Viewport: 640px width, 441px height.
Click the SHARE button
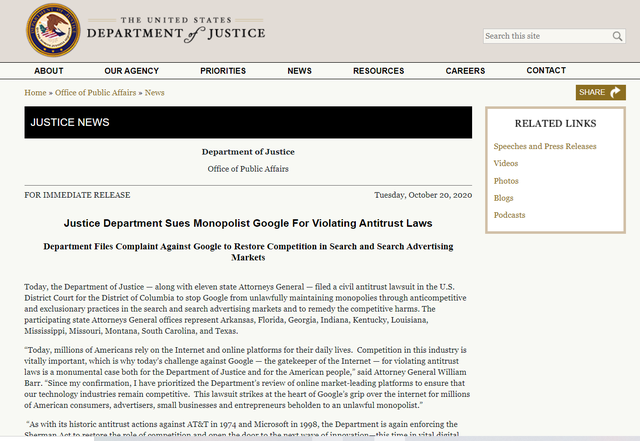(600, 92)
